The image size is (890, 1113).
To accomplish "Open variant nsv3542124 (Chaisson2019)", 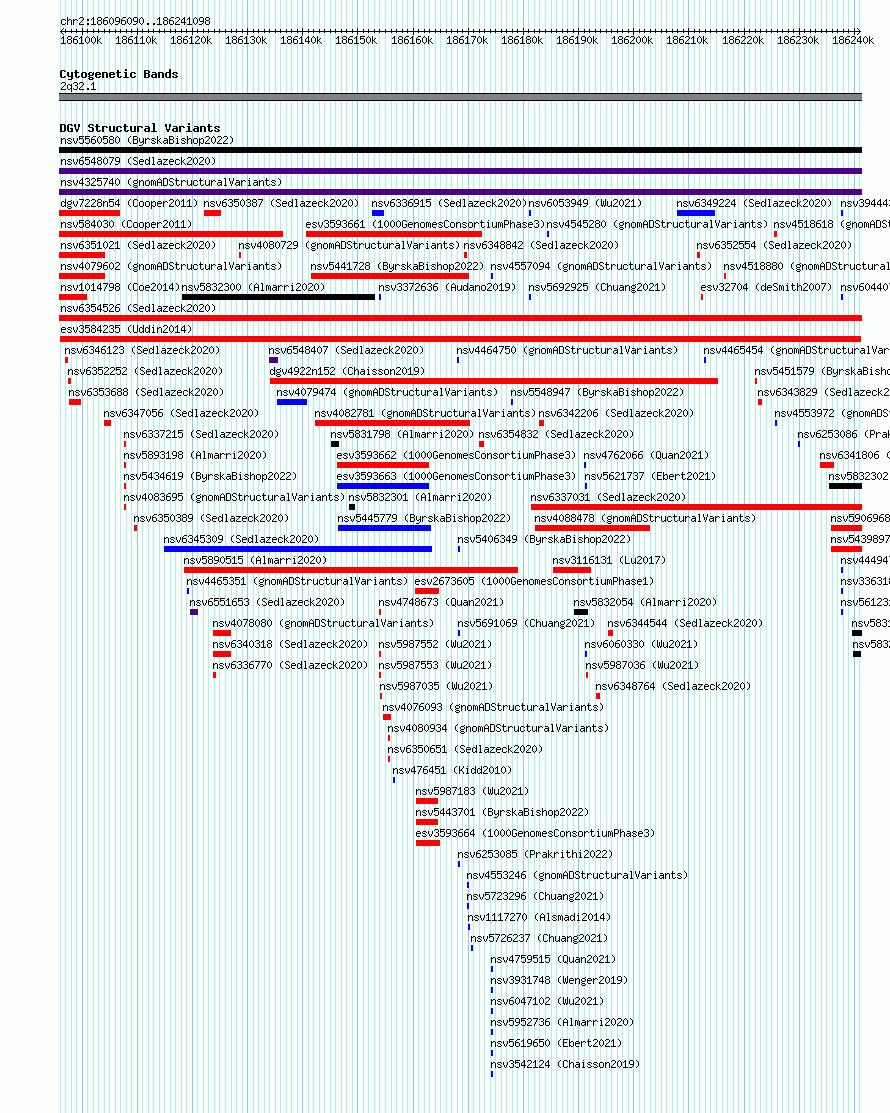I will [x=565, y=1064].
